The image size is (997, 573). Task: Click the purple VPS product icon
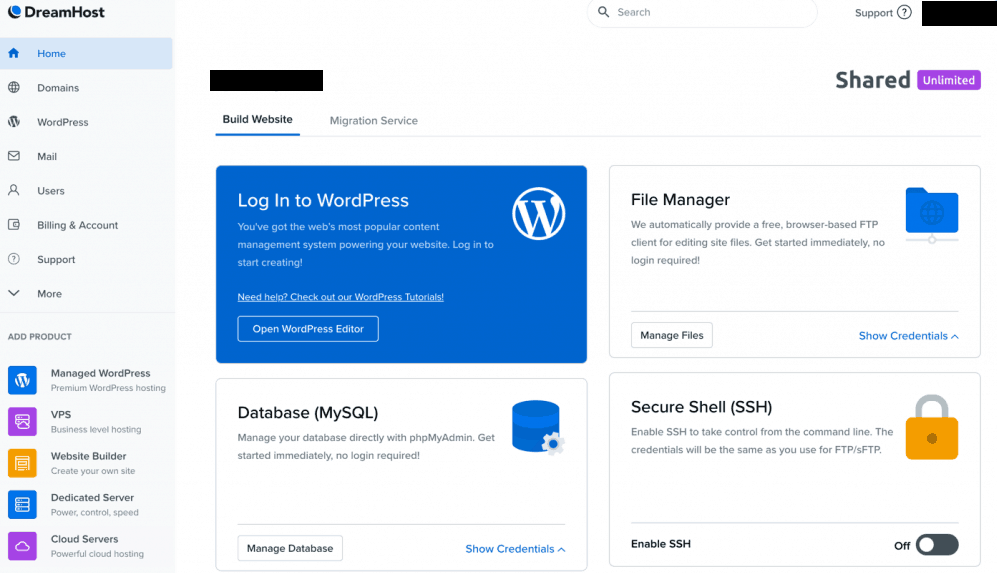click(x=22, y=421)
